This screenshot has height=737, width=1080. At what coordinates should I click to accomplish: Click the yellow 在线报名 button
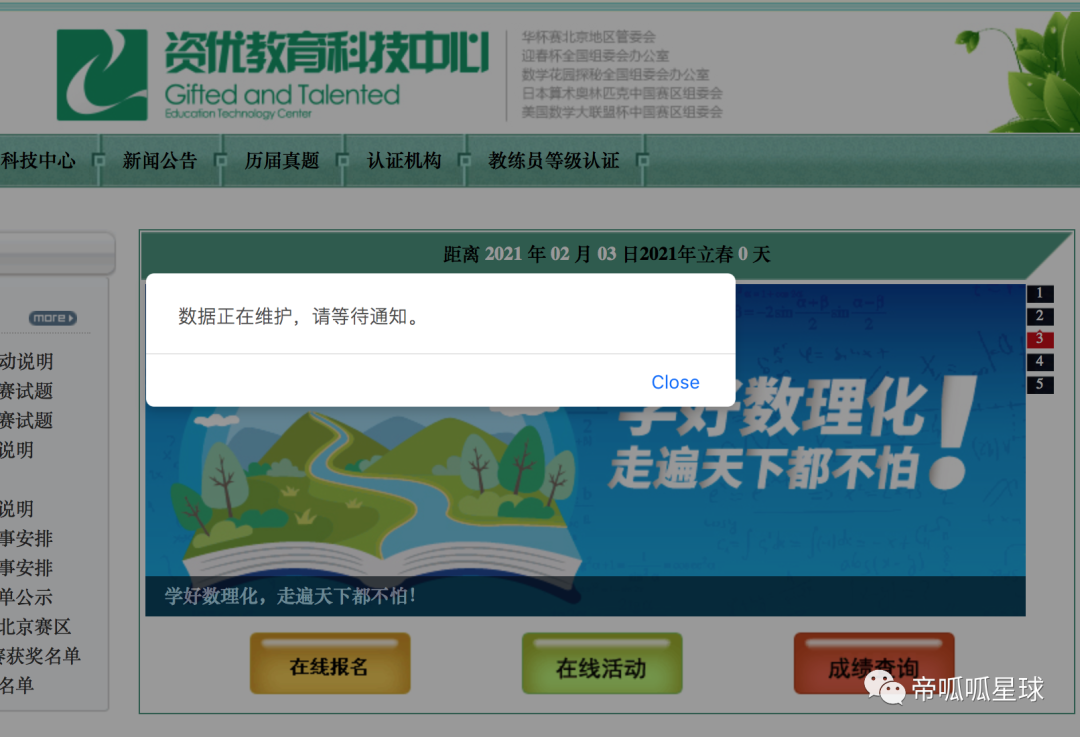click(329, 663)
